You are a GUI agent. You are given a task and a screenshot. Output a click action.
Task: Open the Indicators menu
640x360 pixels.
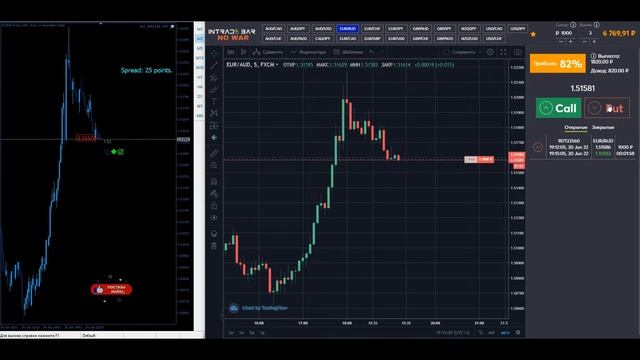coord(308,52)
